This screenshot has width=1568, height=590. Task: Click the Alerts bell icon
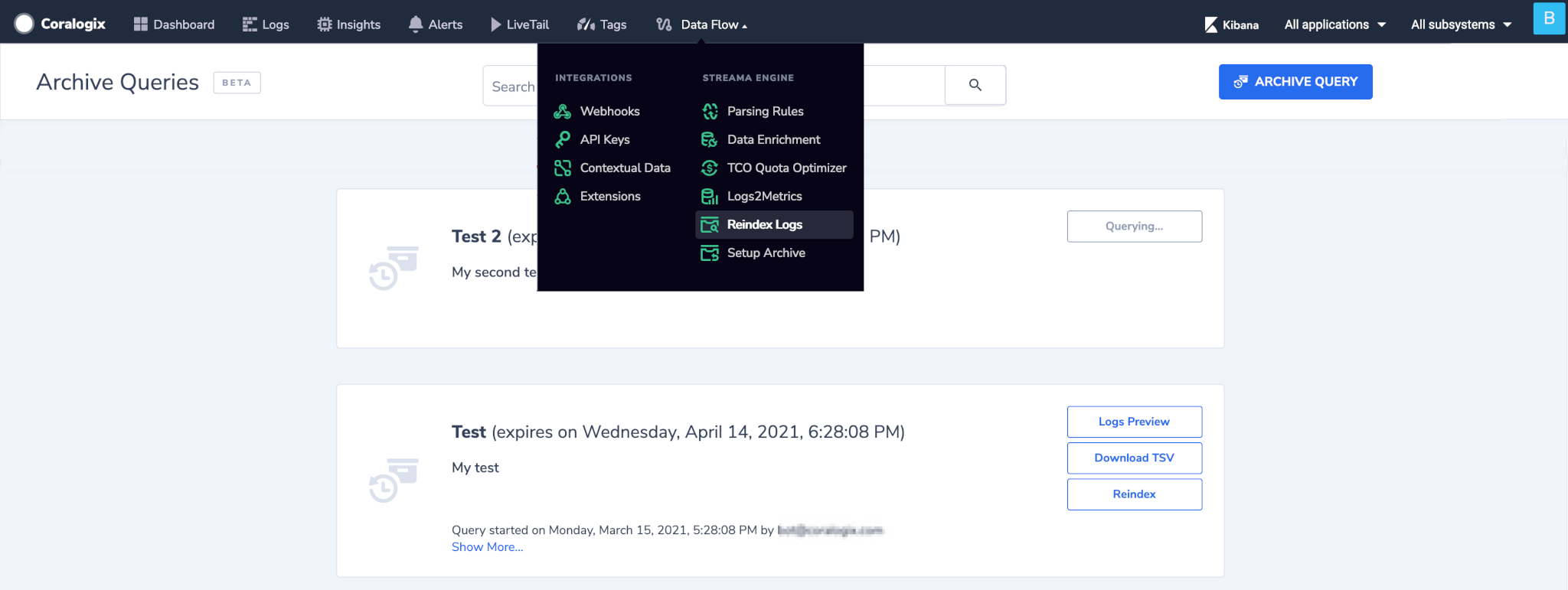point(416,24)
